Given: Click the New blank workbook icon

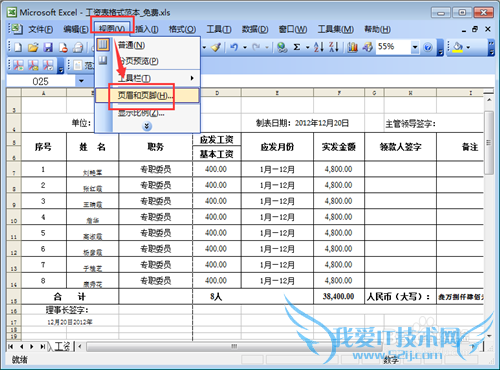Looking at the screenshot, I should (x=18, y=47).
